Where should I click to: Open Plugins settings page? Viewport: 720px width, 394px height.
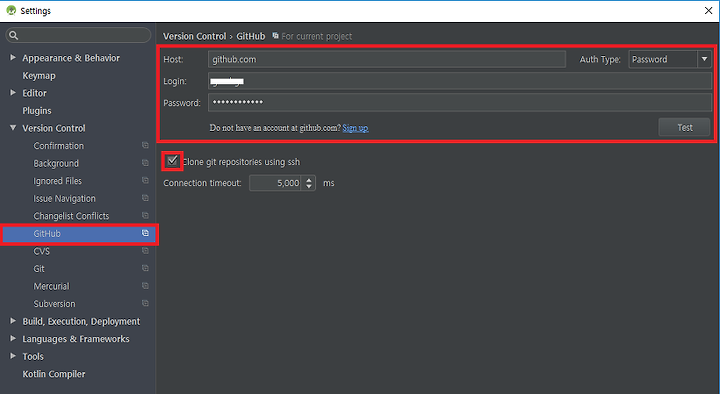pos(37,111)
